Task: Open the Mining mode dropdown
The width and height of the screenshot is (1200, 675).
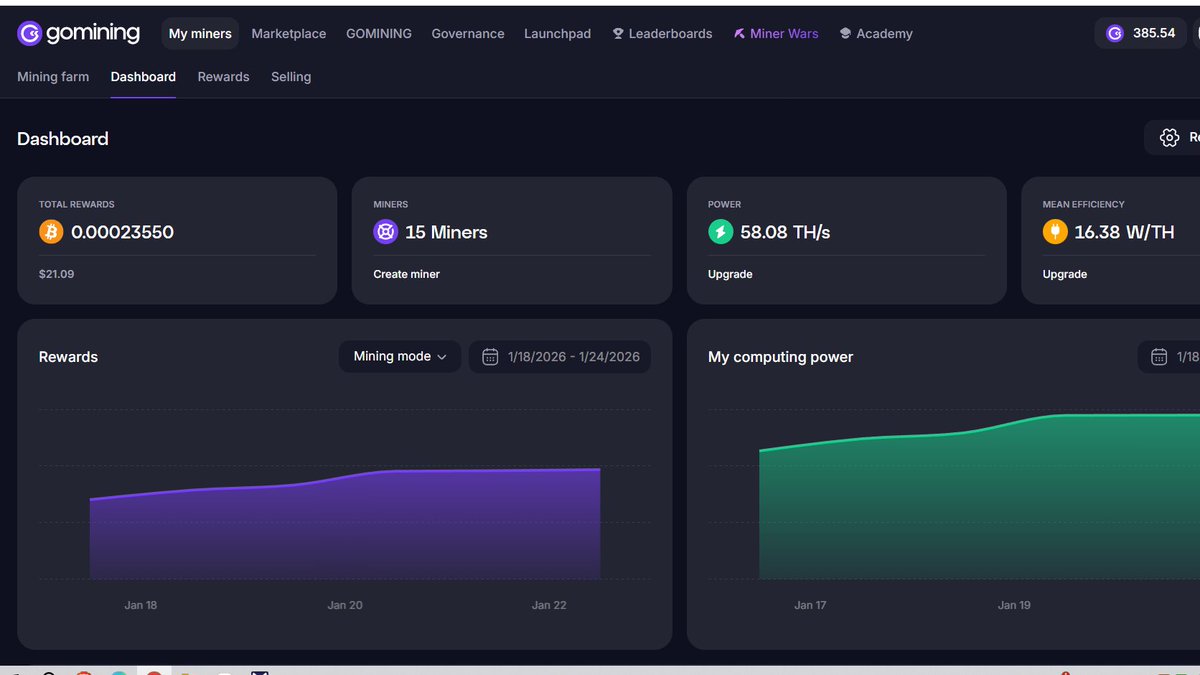Action: coord(400,357)
